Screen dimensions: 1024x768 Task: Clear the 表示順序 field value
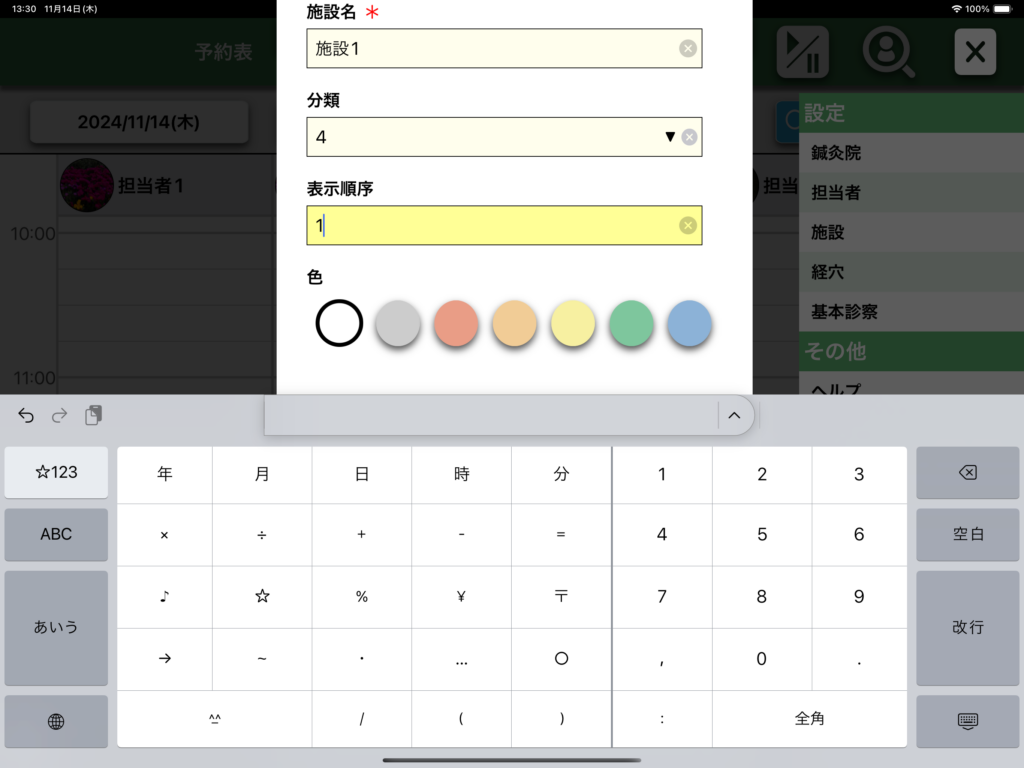pyautogui.click(x=688, y=225)
